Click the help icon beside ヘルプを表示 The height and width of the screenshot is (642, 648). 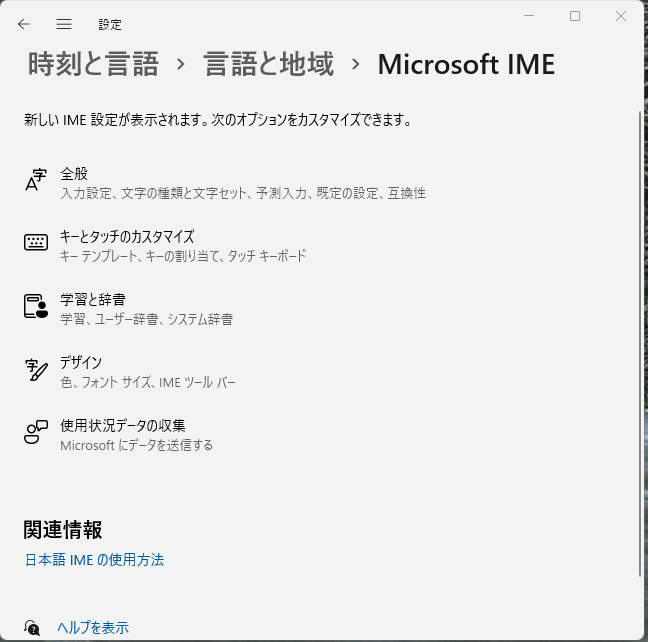coord(32,628)
